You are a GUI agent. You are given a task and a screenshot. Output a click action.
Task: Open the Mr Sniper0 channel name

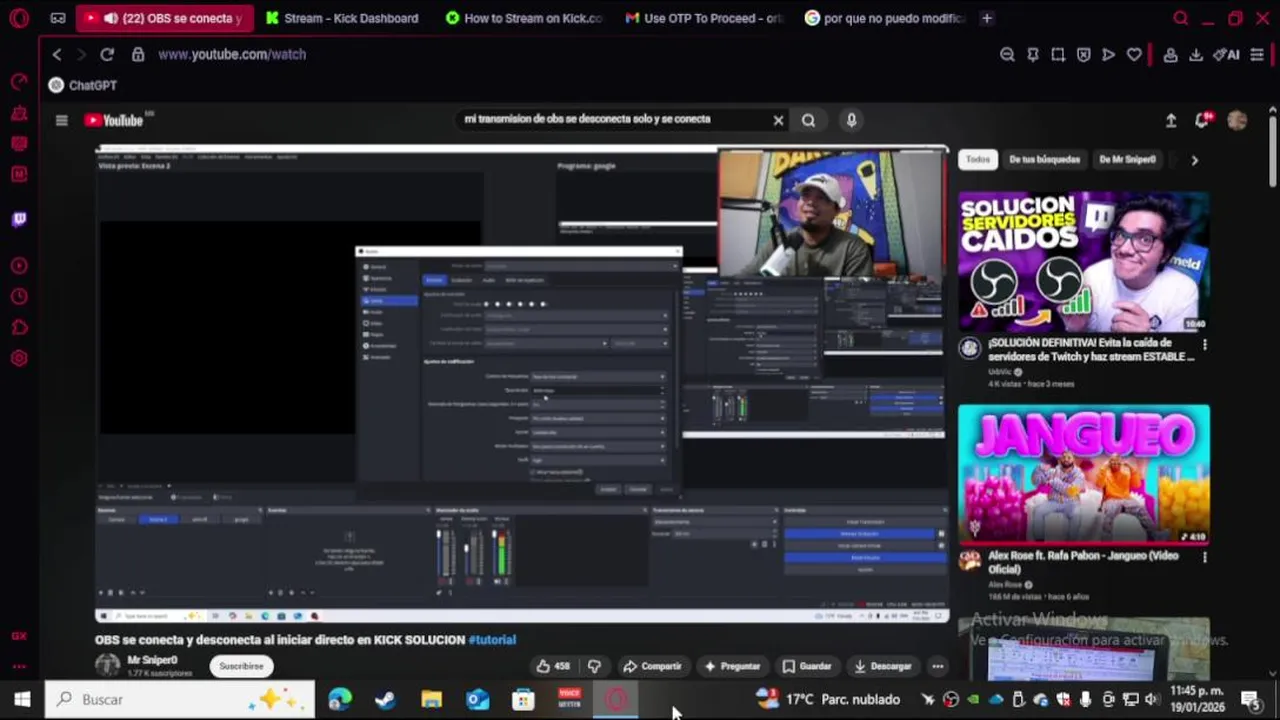tap(152, 660)
